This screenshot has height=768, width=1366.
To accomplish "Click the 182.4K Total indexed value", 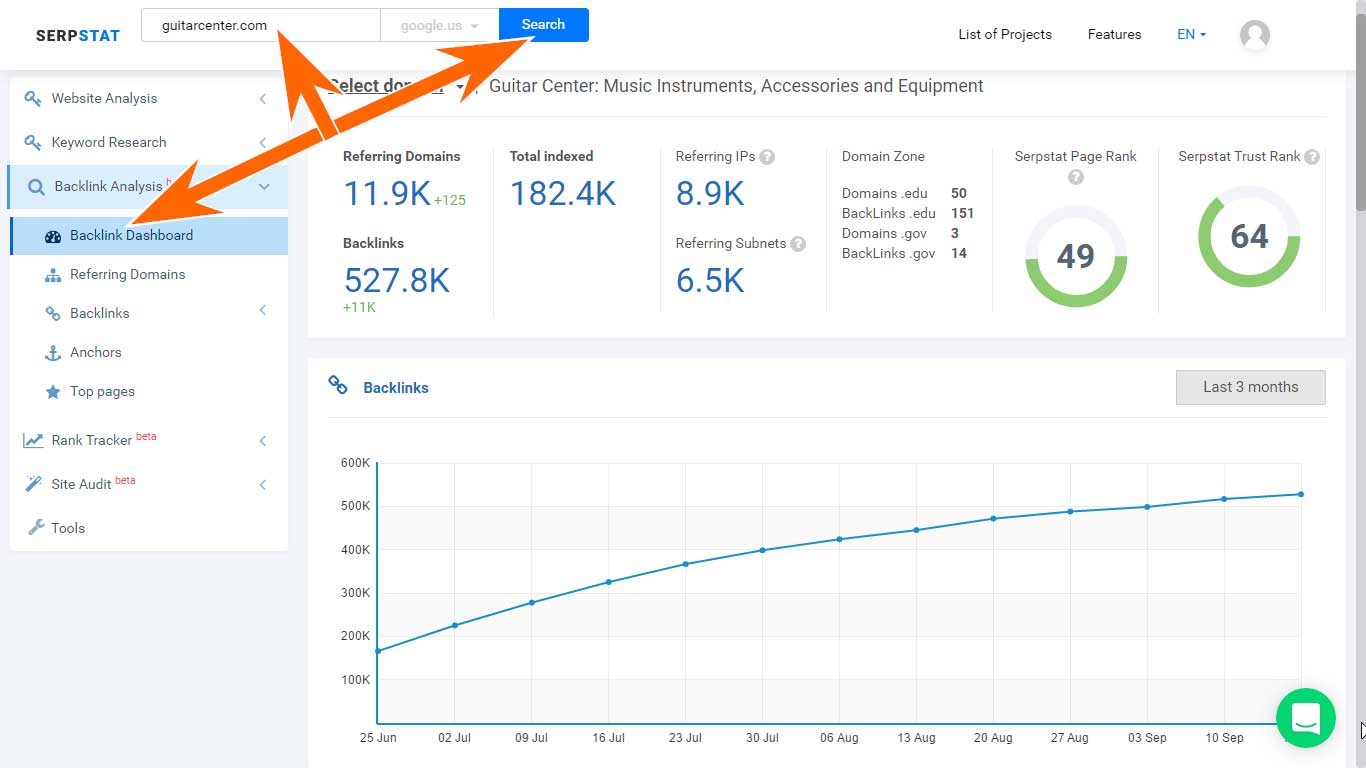I will click(x=563, y=193).
